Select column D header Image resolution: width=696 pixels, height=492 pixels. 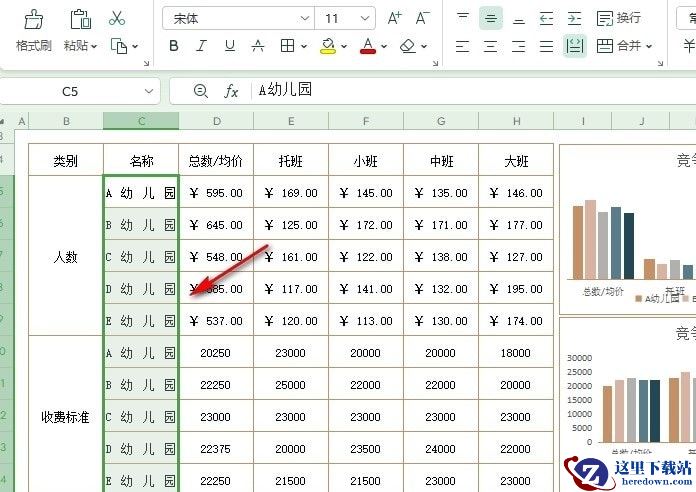(x=216, y=121)
